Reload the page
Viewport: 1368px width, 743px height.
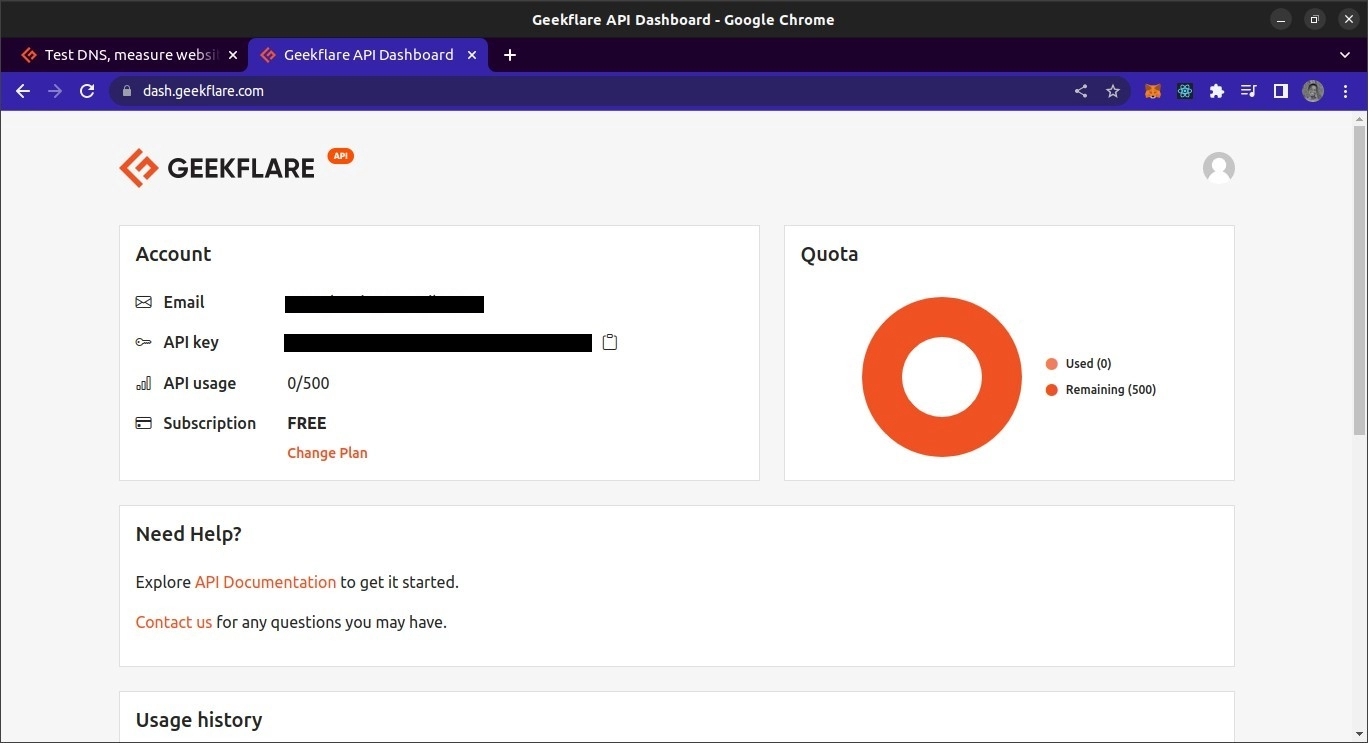pos(87,90)
